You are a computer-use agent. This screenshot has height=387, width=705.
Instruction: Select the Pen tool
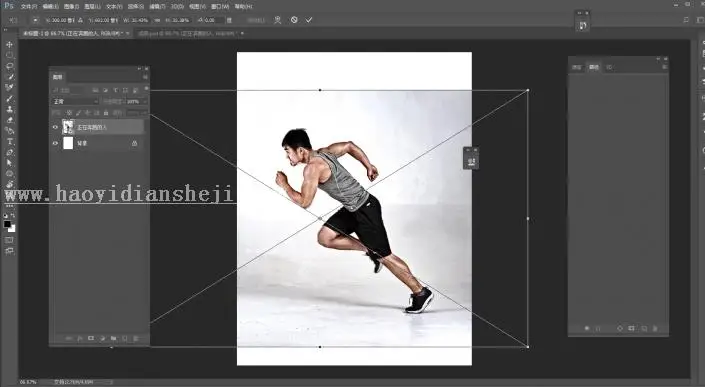coord(9,152)
